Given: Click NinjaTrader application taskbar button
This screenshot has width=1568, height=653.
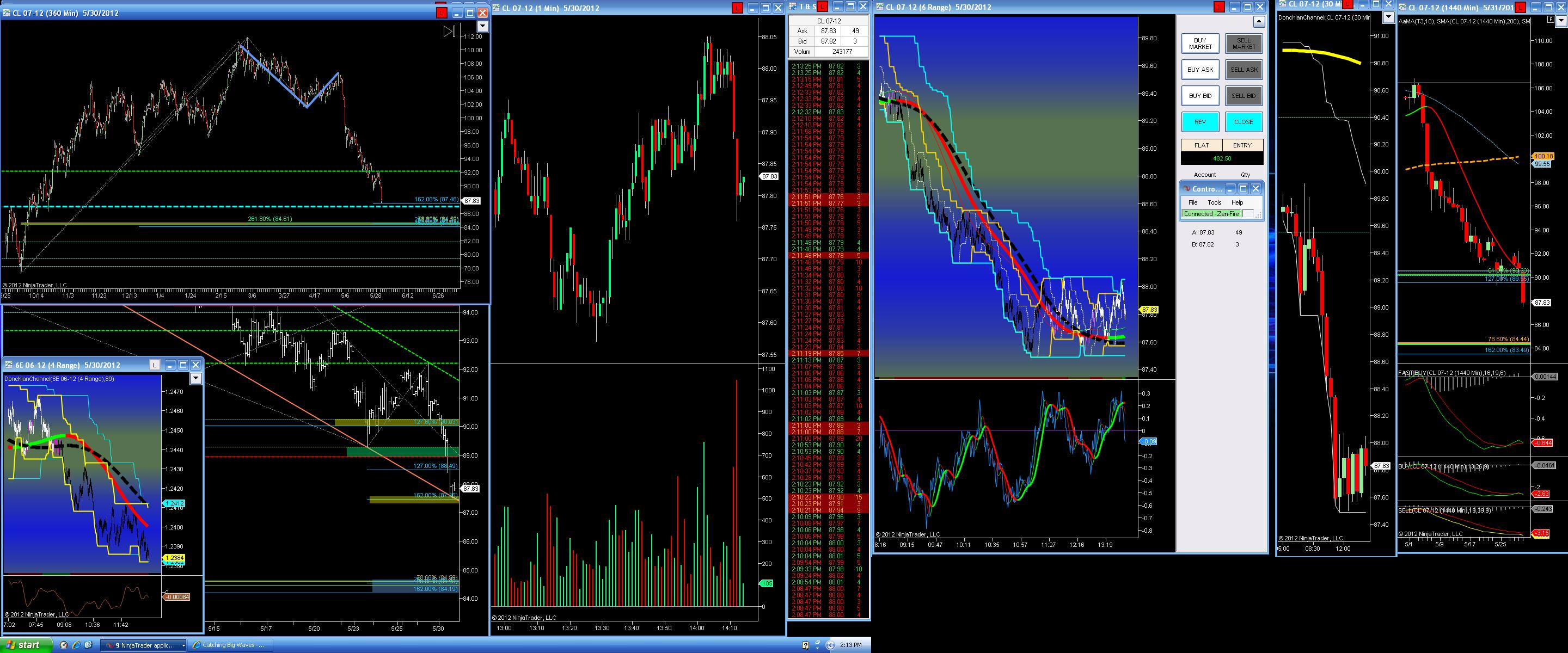Looking at the screenshot, I should (144, 645).
